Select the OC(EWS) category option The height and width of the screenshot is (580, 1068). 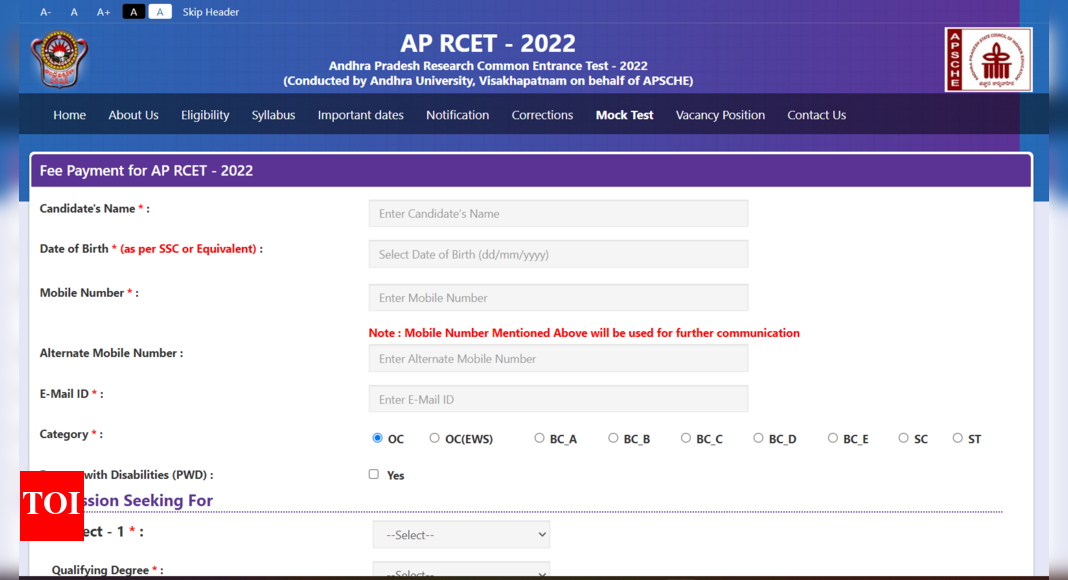(x=435, y=438)
